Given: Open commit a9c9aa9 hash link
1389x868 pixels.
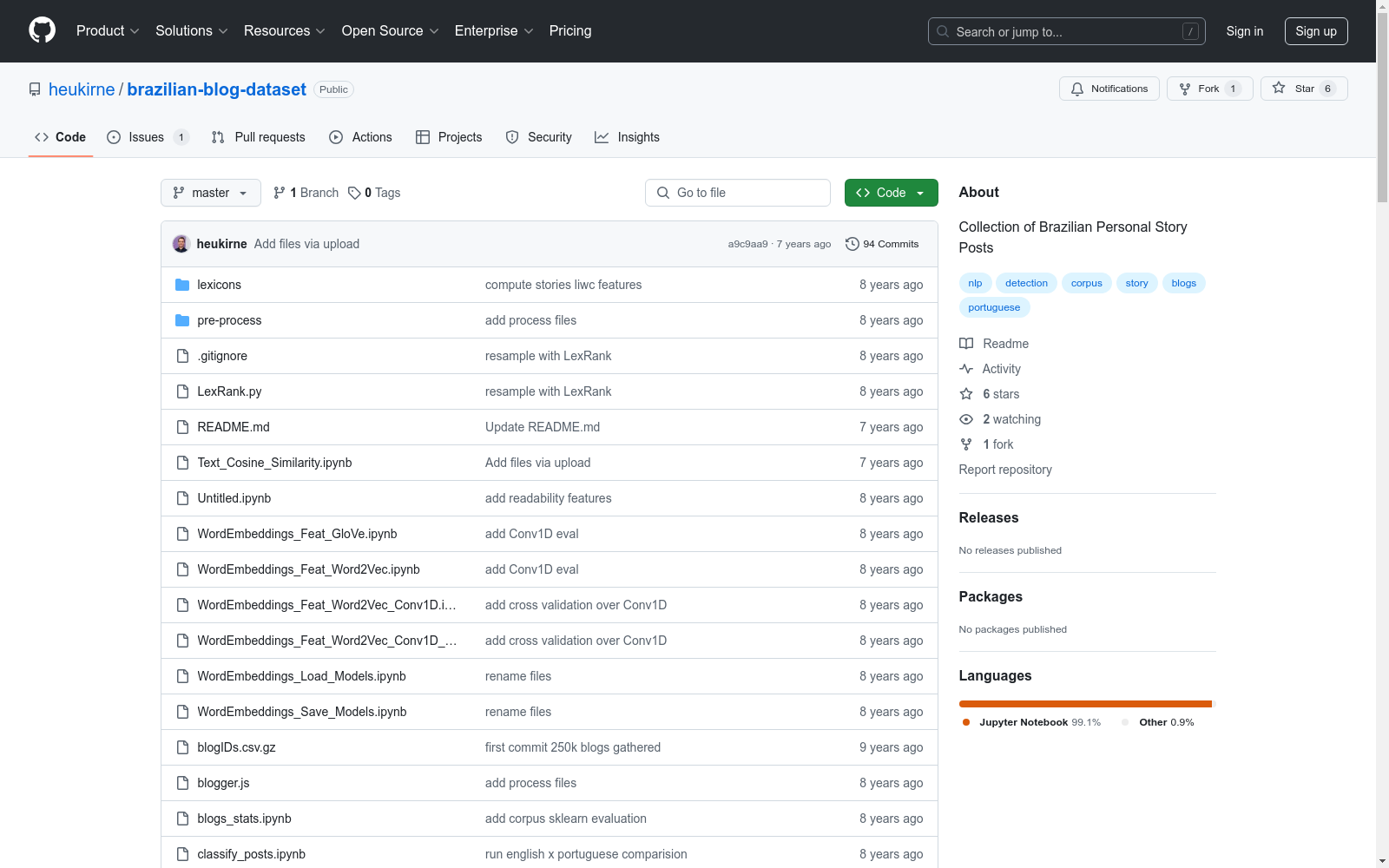Looking at the screenshot, I should click(747, 244).
